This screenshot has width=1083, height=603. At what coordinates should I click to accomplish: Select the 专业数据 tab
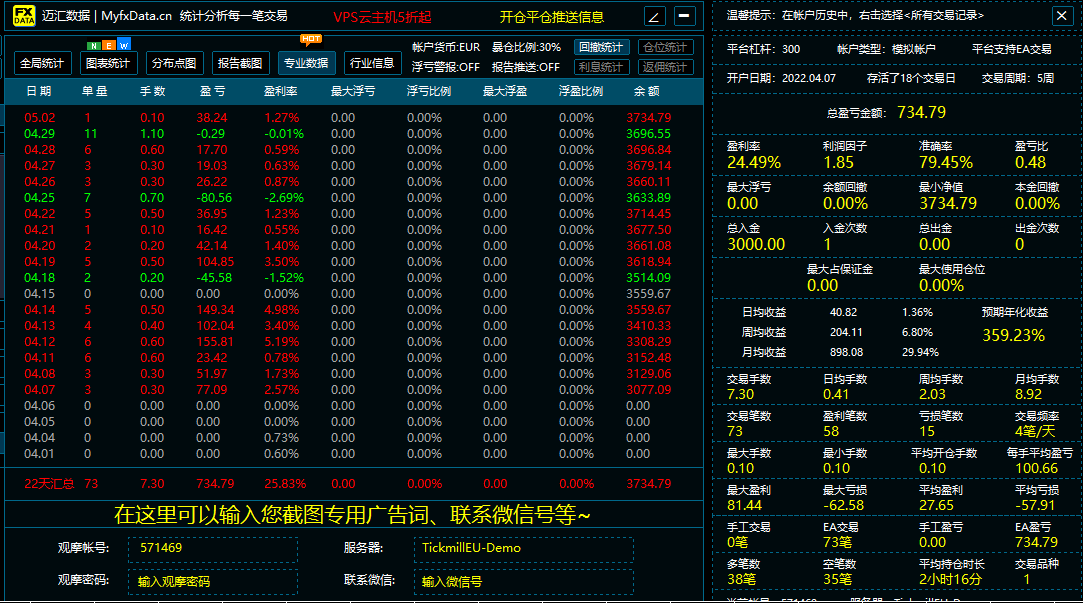306,63
